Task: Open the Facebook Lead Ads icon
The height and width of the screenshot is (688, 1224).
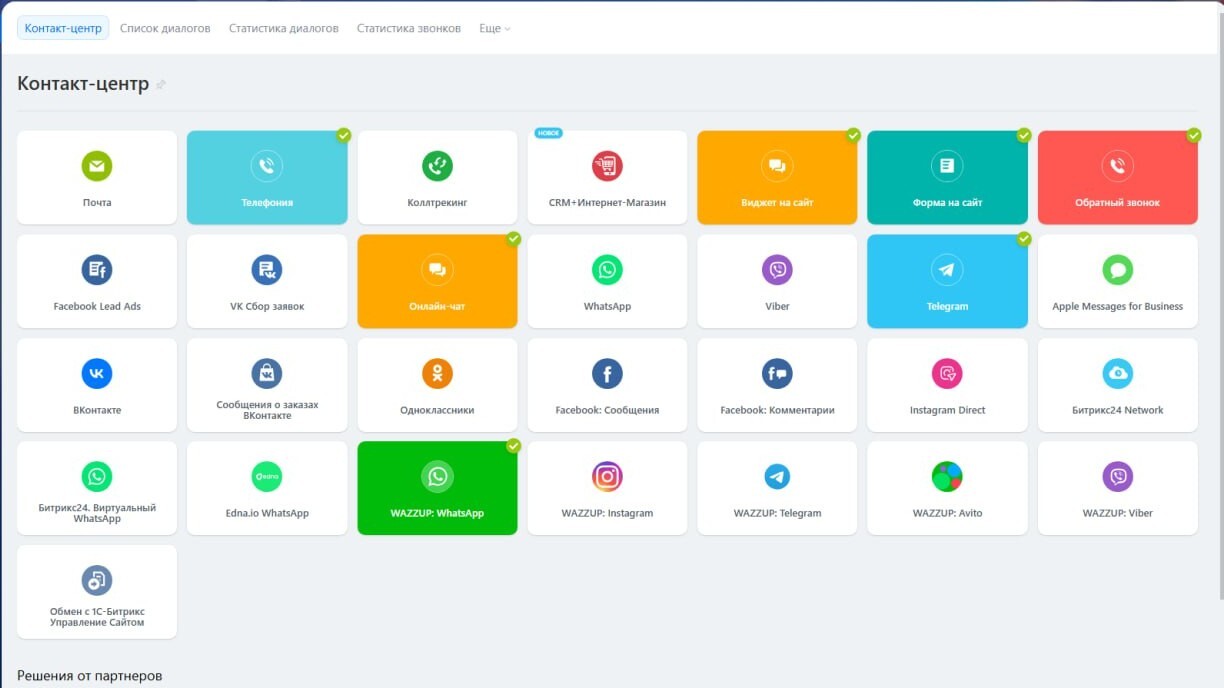Action: [x=97, y=270]
